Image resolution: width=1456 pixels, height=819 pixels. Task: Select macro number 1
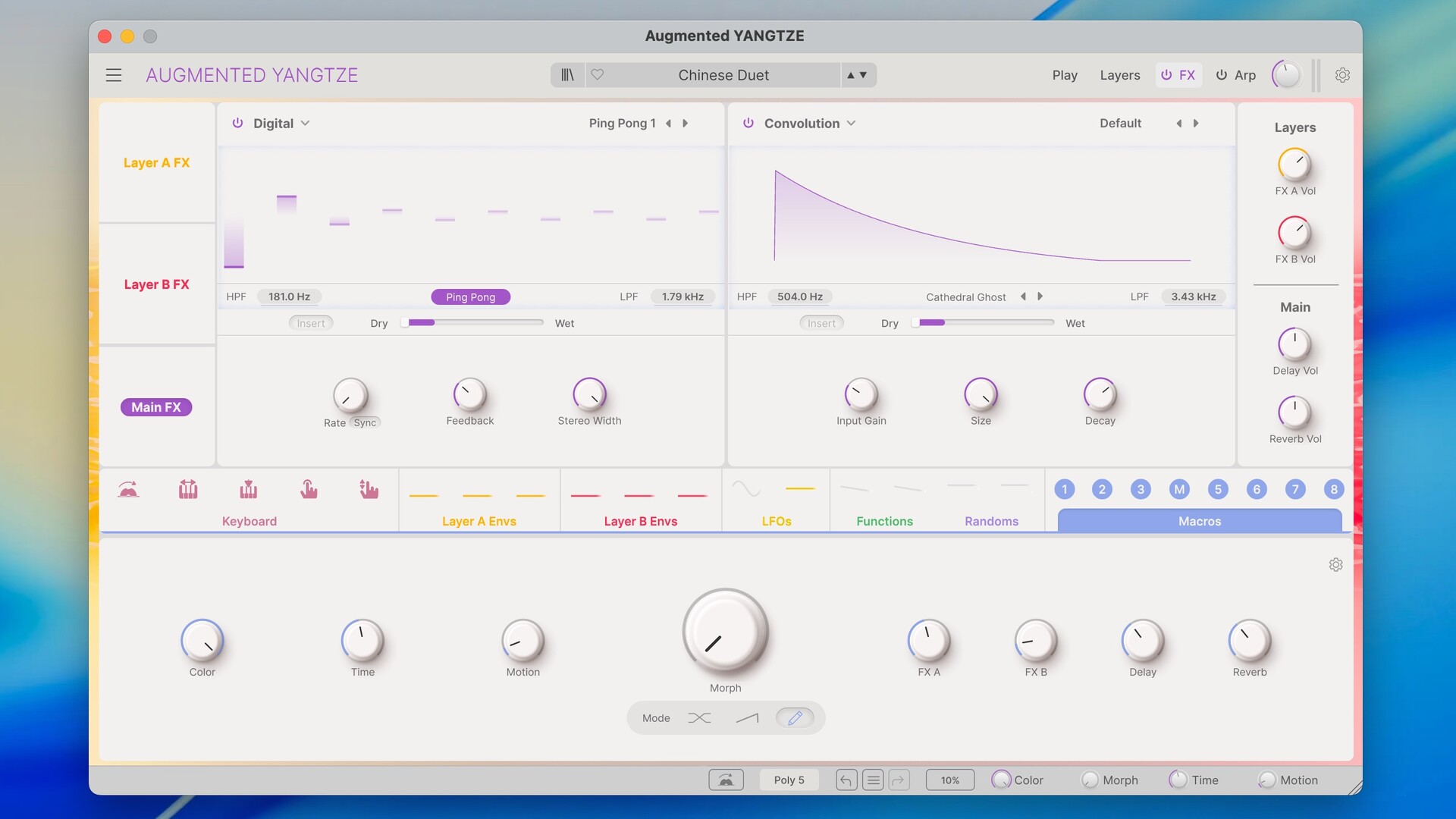point(1064,489)
